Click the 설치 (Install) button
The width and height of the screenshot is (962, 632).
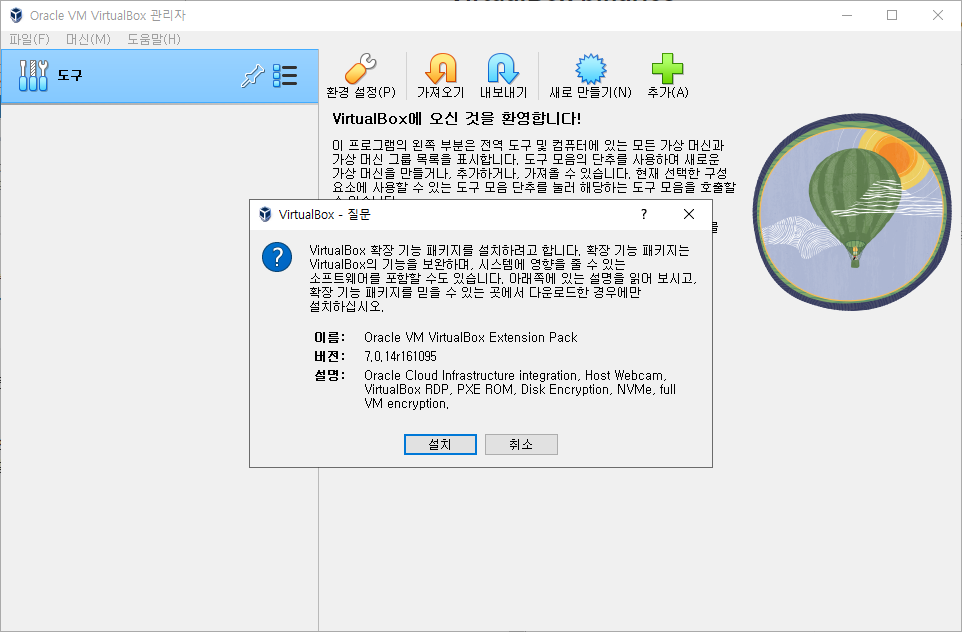pos(440,444)
